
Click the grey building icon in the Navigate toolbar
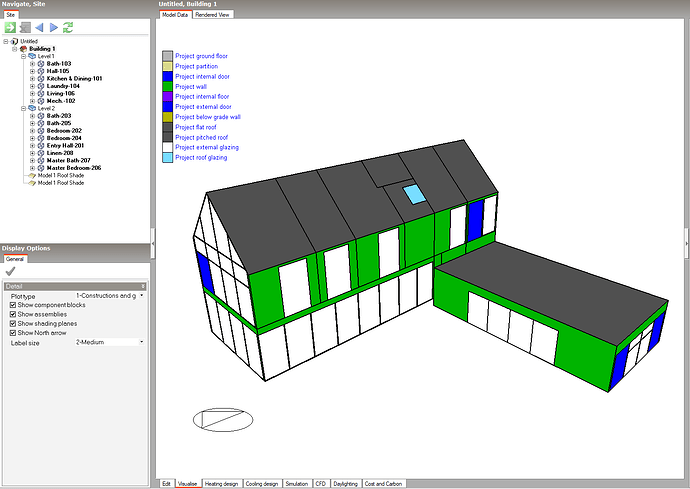pyautogui.click(x=26, y=28)
